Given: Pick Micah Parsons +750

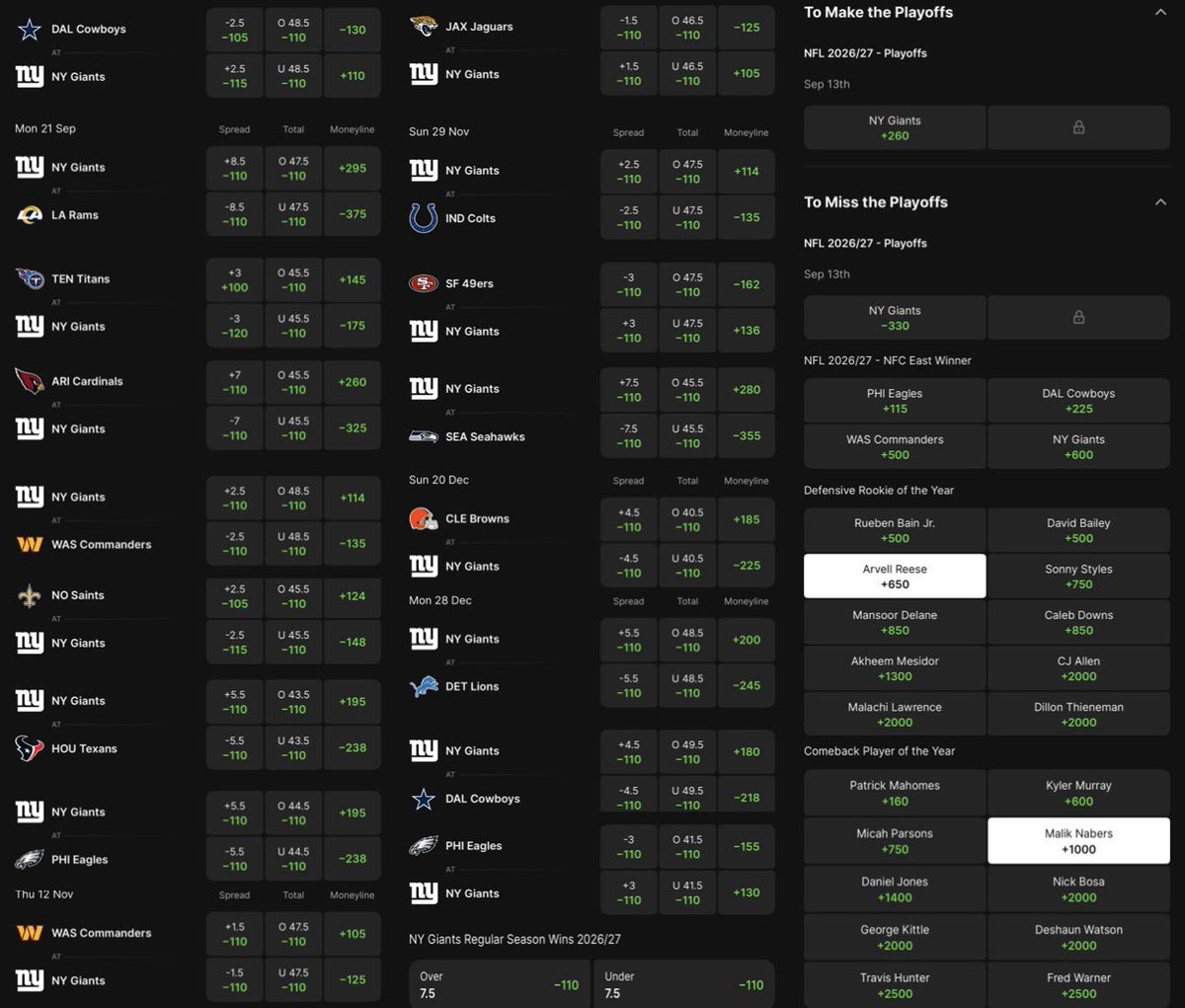Looking at the screenshot, I should point(895,840).
